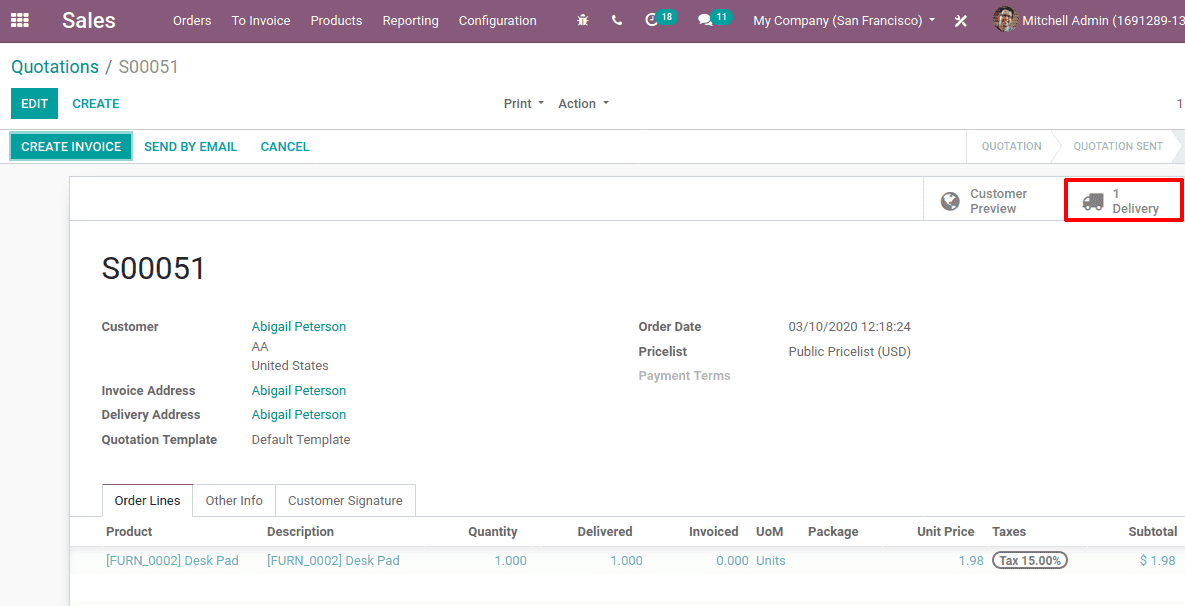Click the Subtotal column header
This screenshot has width=1185, height=606.
coord(1153,532)
